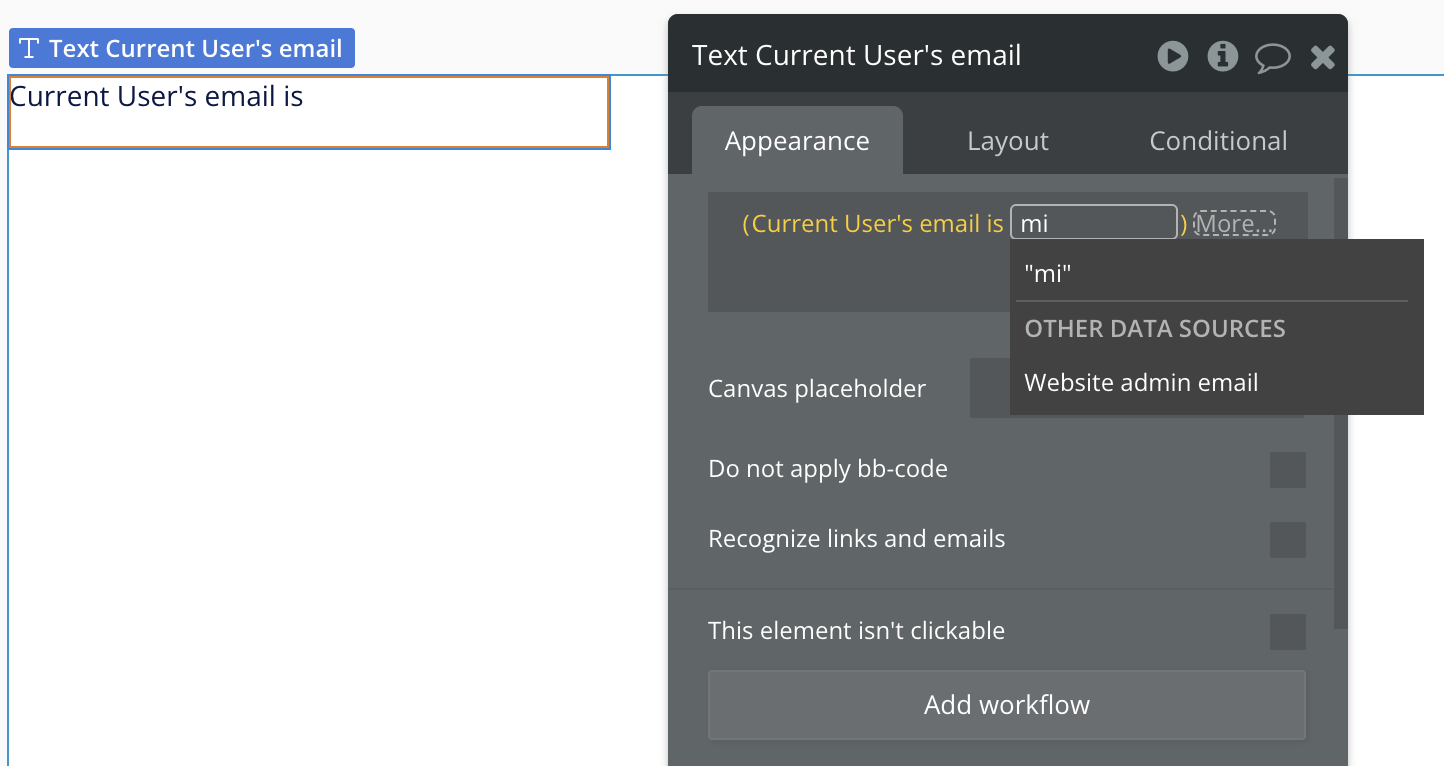Select the "mi" suggestion in the dropdown
This screenshot has height=766, width=1444.
(x=1048, y=273)
